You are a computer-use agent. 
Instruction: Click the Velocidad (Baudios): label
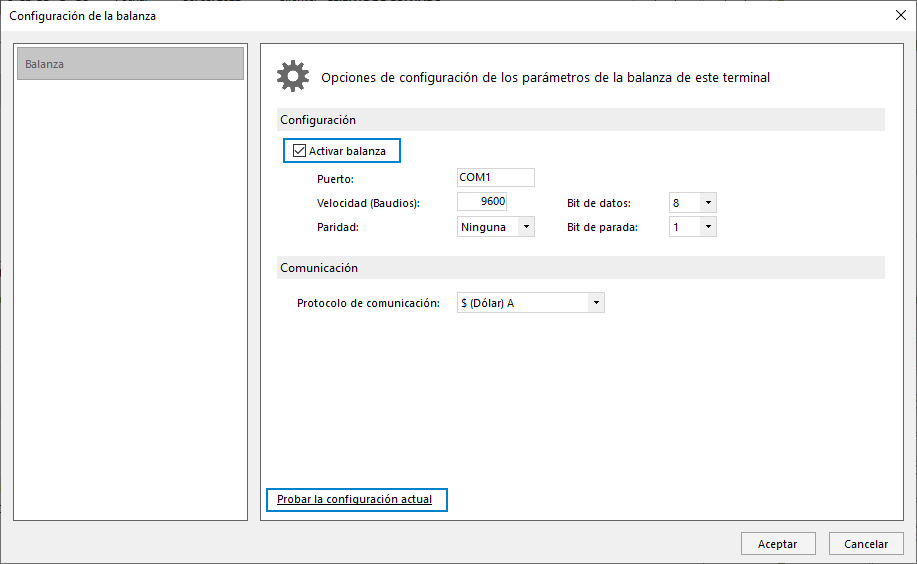[x=368, y=203]
